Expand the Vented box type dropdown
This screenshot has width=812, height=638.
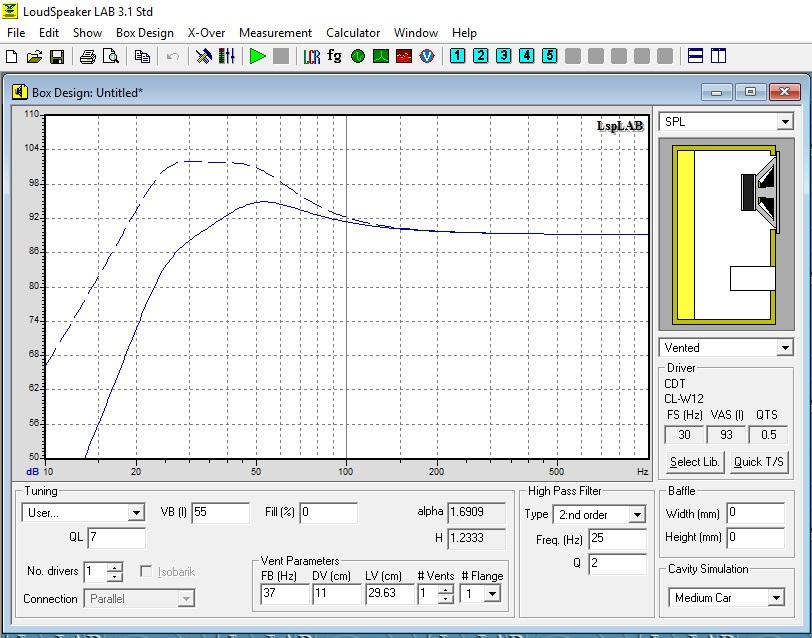(x=784, y=348)
